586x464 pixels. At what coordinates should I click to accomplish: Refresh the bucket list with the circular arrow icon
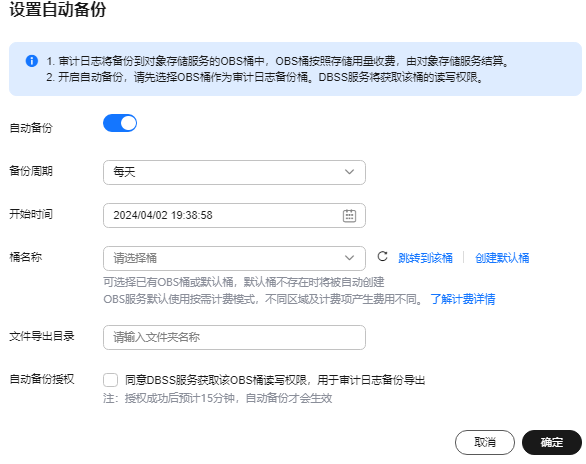382,257
